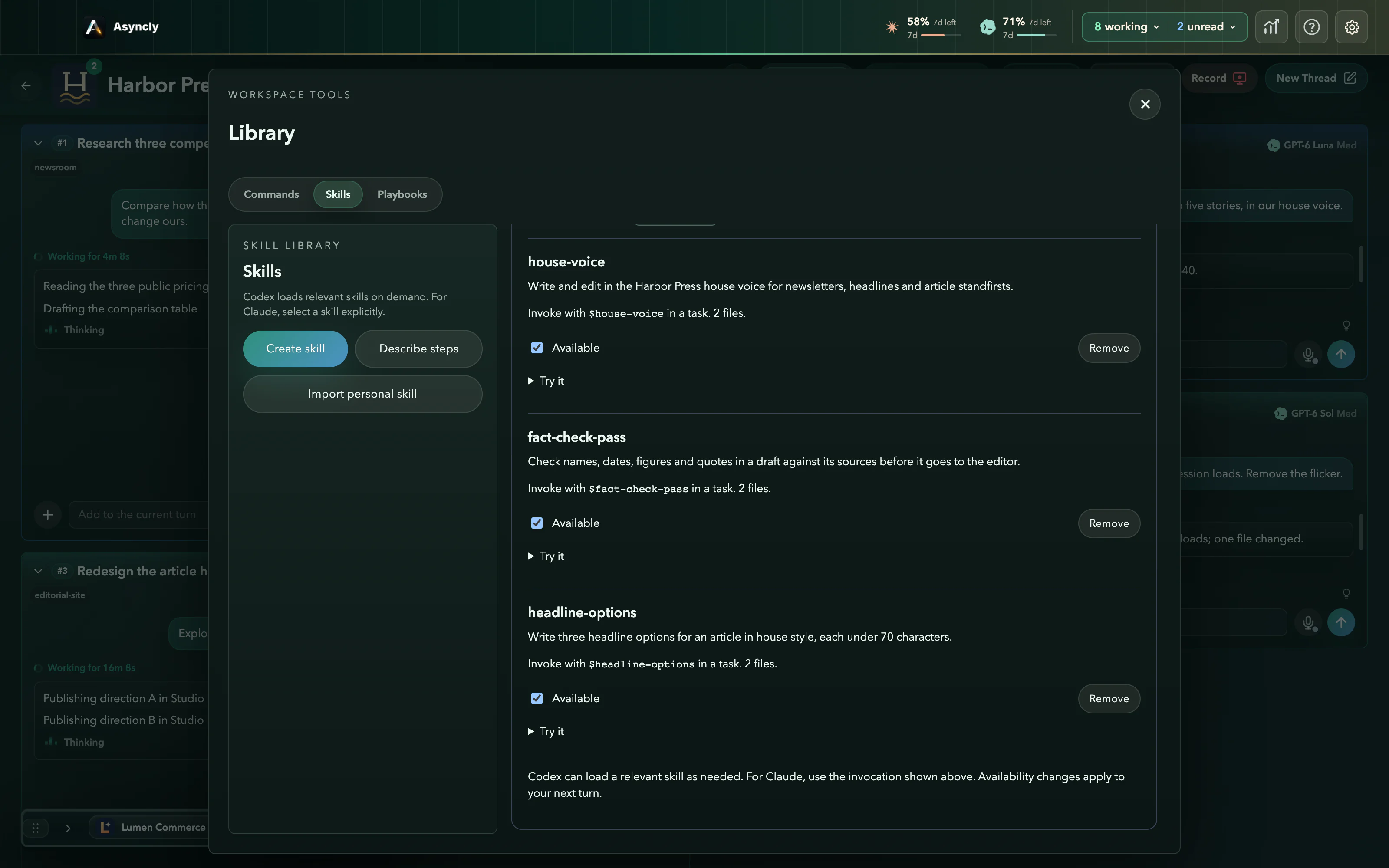Click the plus icon beside Add to current turn

(48, 514)
